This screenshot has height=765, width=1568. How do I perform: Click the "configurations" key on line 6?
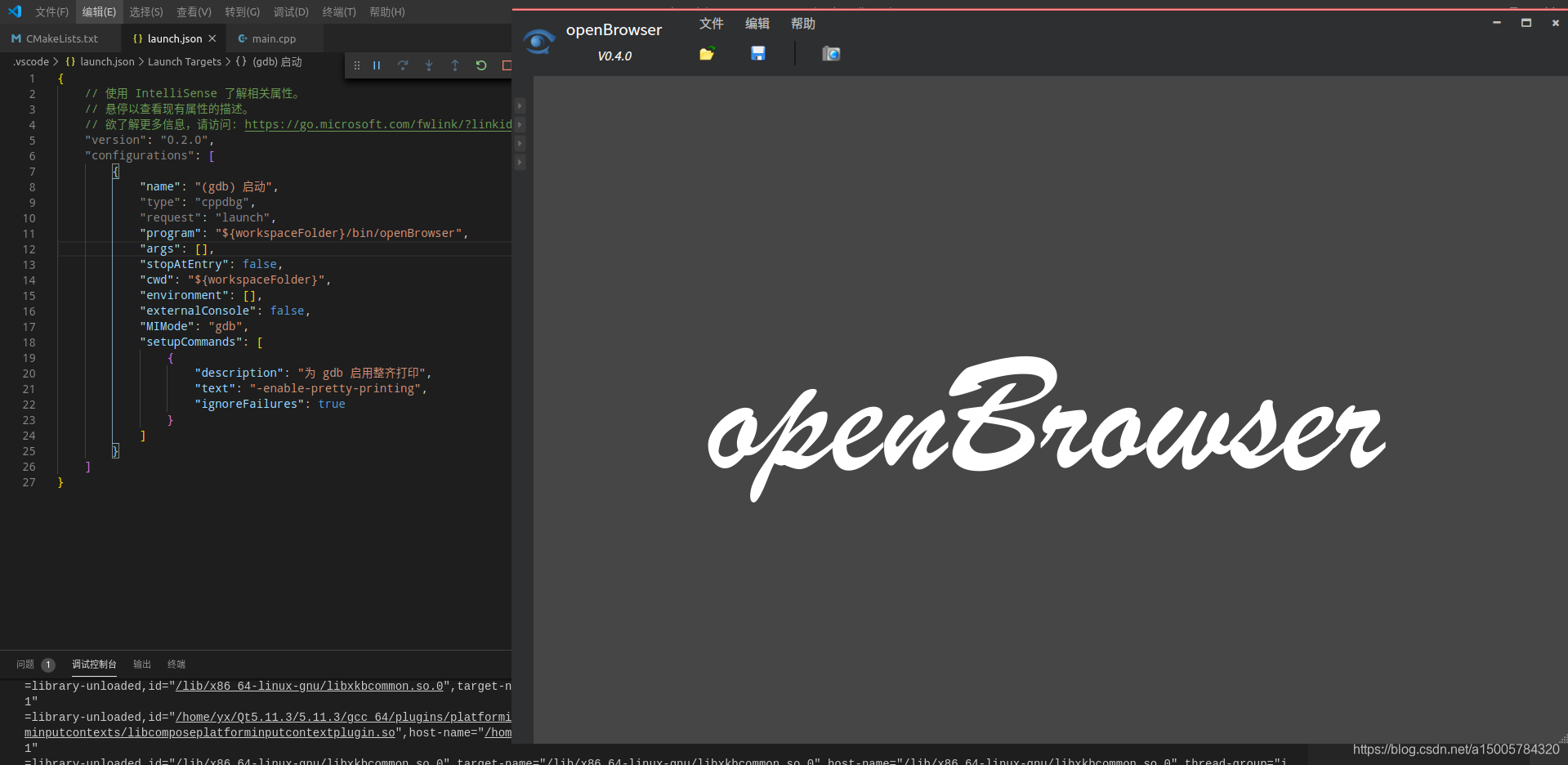pos(140,155)
